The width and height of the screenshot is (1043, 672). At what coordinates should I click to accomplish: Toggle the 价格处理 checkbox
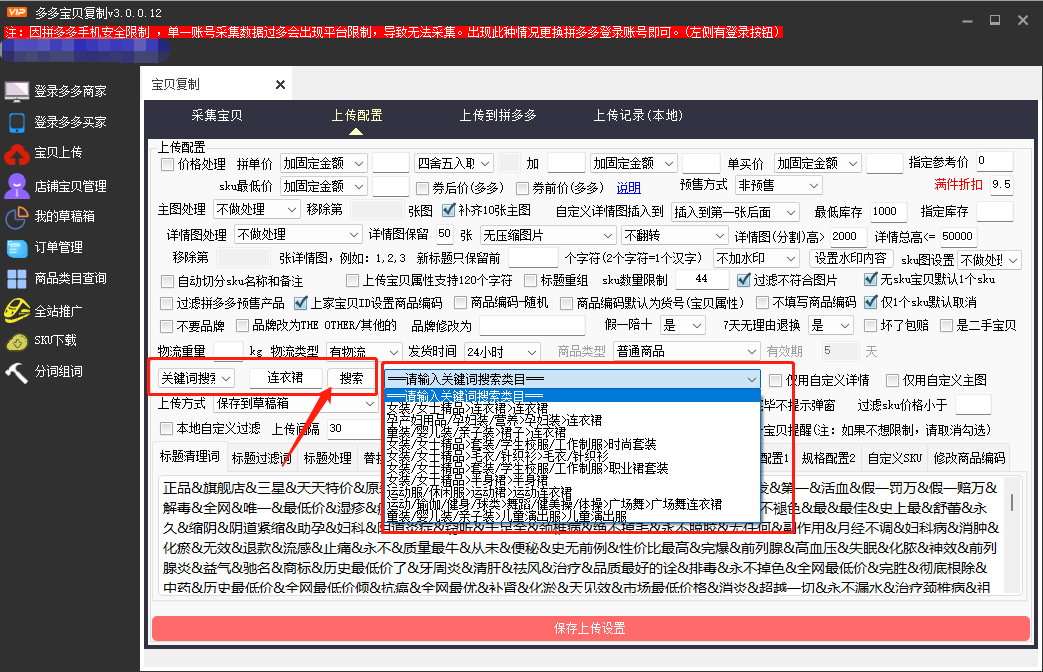click(167, 164)
